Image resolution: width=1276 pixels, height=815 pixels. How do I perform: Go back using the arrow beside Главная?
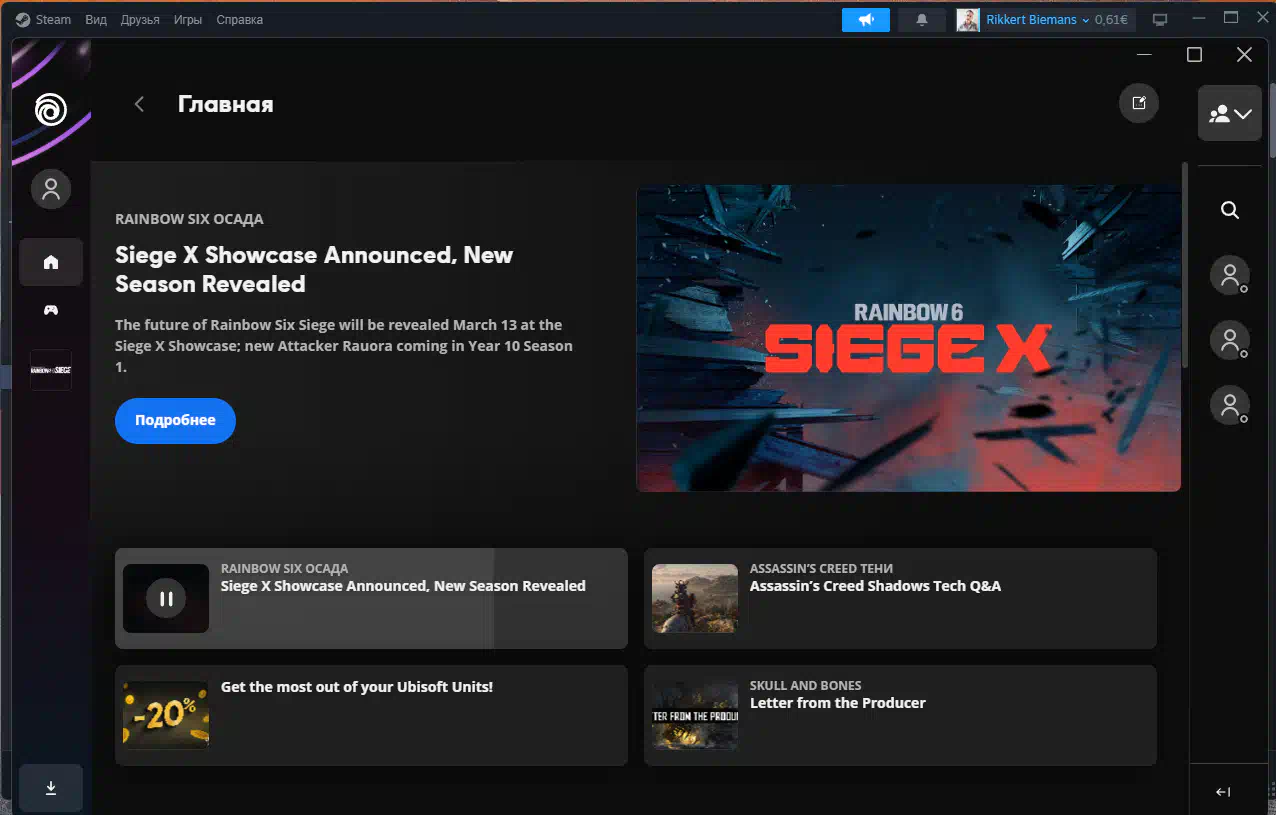click(139, 104)
